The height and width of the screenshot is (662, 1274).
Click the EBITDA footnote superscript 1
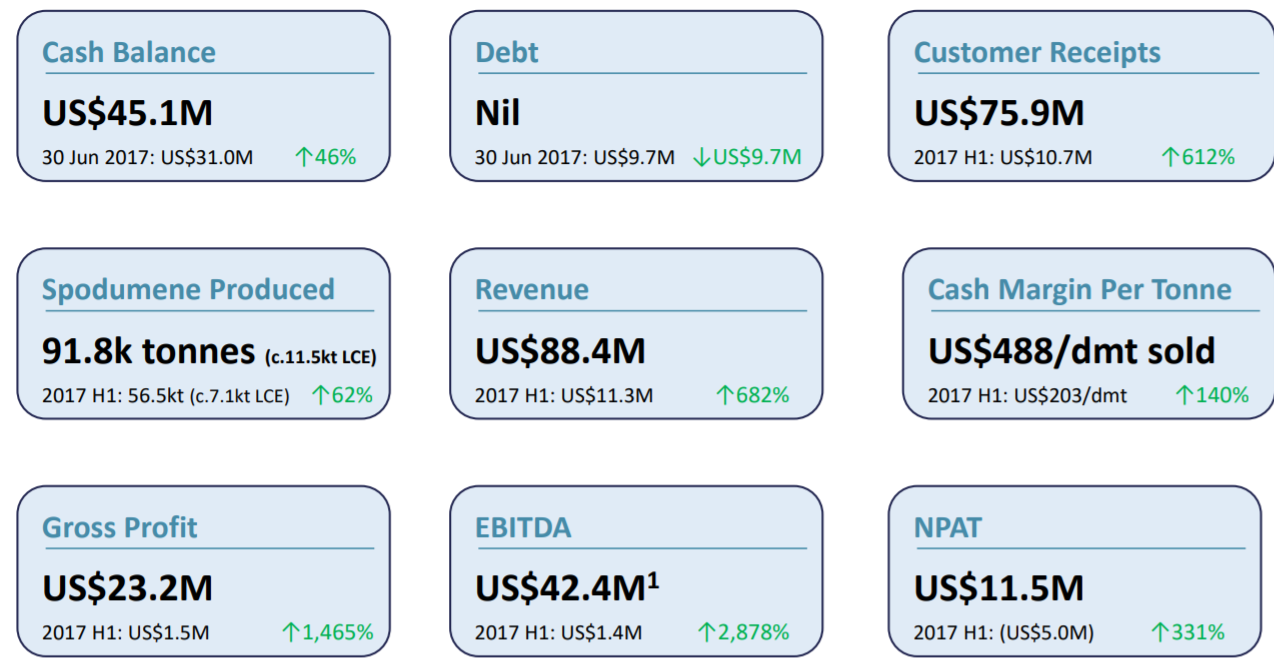pyautogui.click(x=653, y=579)
